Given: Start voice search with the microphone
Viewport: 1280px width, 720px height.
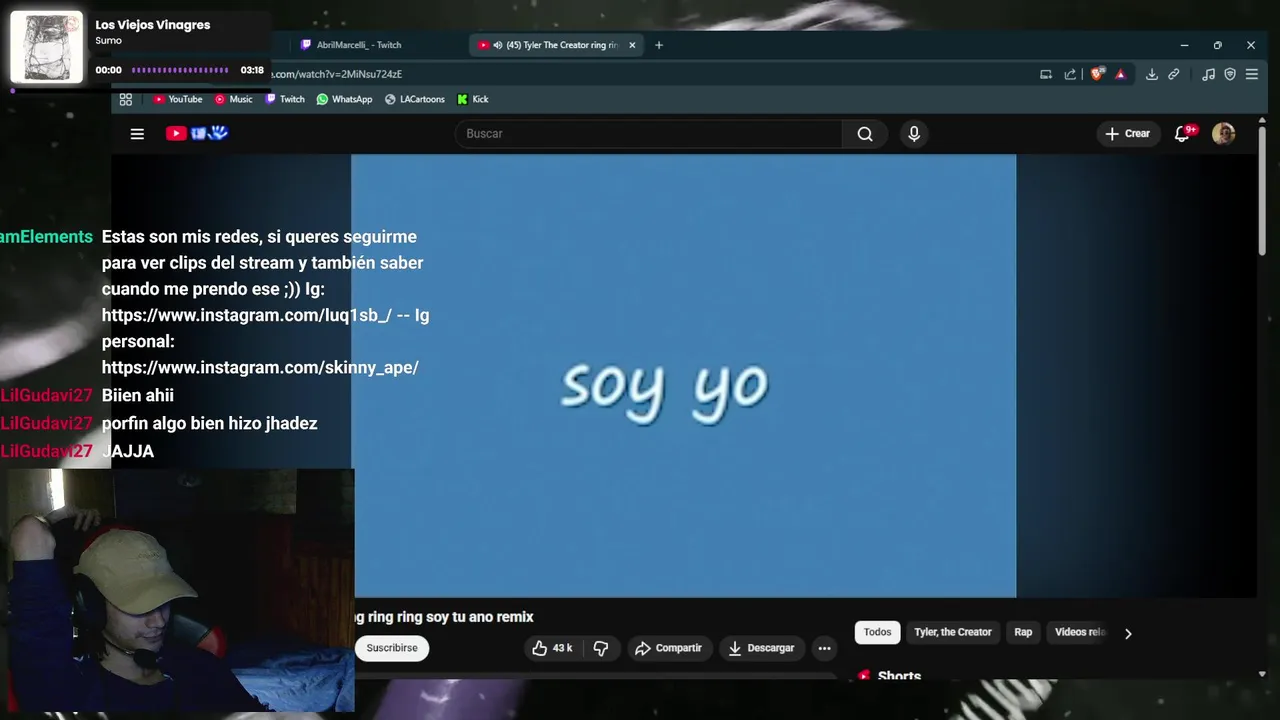Looking at the screenshot, I should [914, 134].
